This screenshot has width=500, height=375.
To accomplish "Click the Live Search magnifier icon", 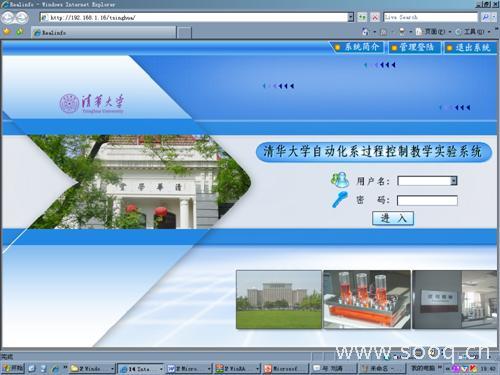I will coord(485,17).
